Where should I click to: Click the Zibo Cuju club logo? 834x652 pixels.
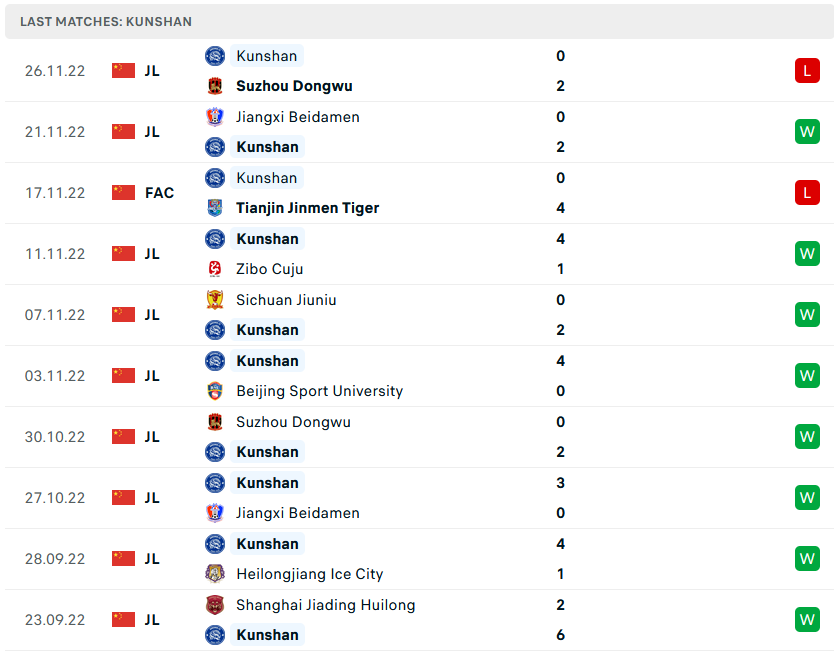[x=215, y=269]
